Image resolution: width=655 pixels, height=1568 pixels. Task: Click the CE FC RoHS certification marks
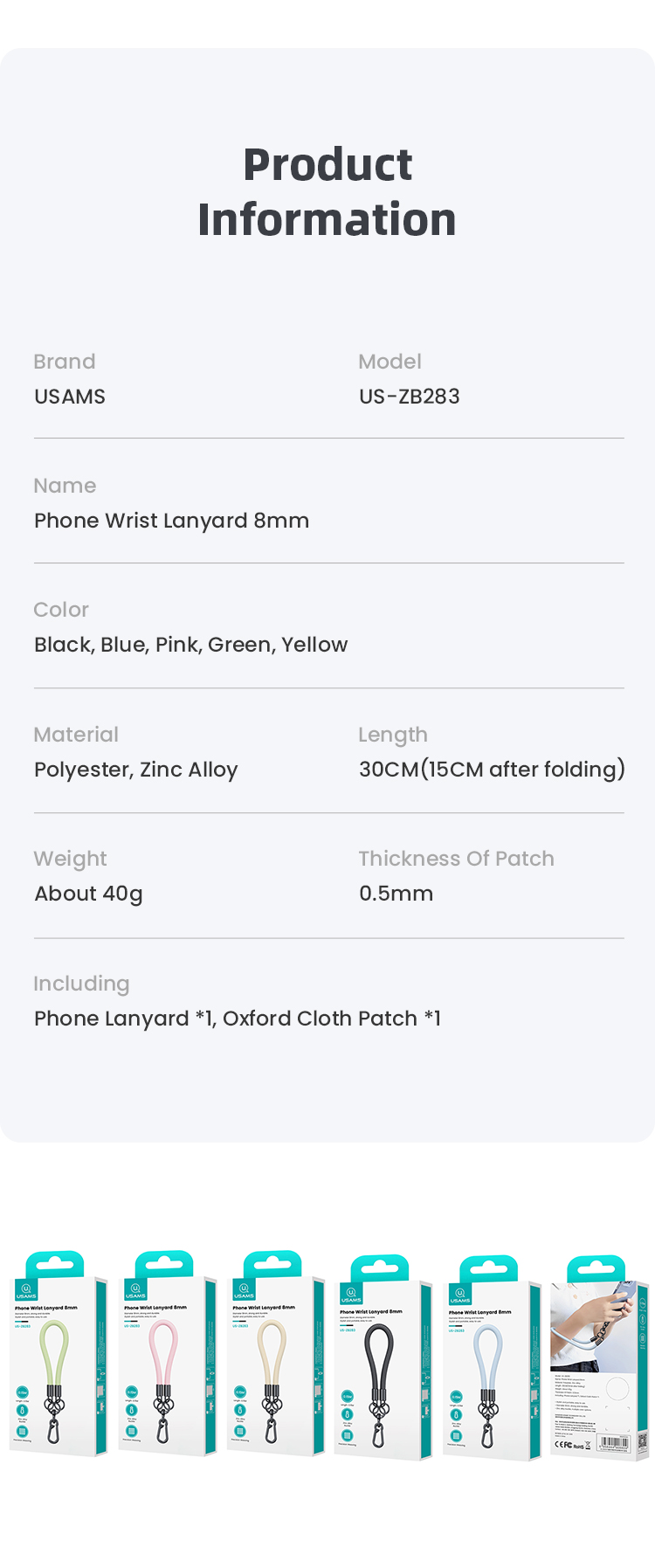(571, 1445)
